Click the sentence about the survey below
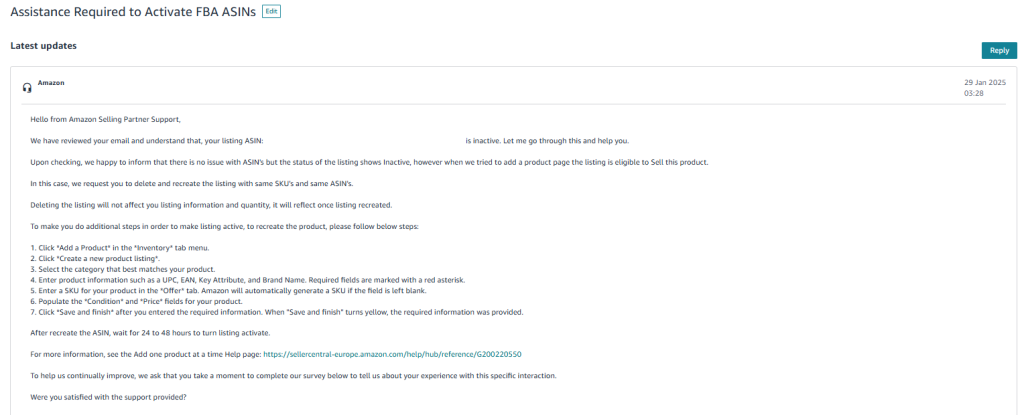The width and height of the screenshot is (1024, 415). (293, 376)
